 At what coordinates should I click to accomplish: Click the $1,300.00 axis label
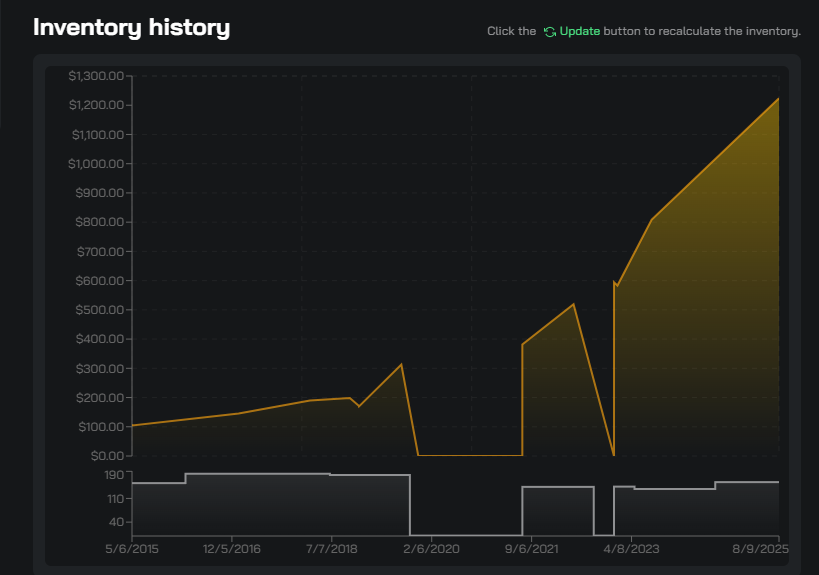(x=96, y=76)
